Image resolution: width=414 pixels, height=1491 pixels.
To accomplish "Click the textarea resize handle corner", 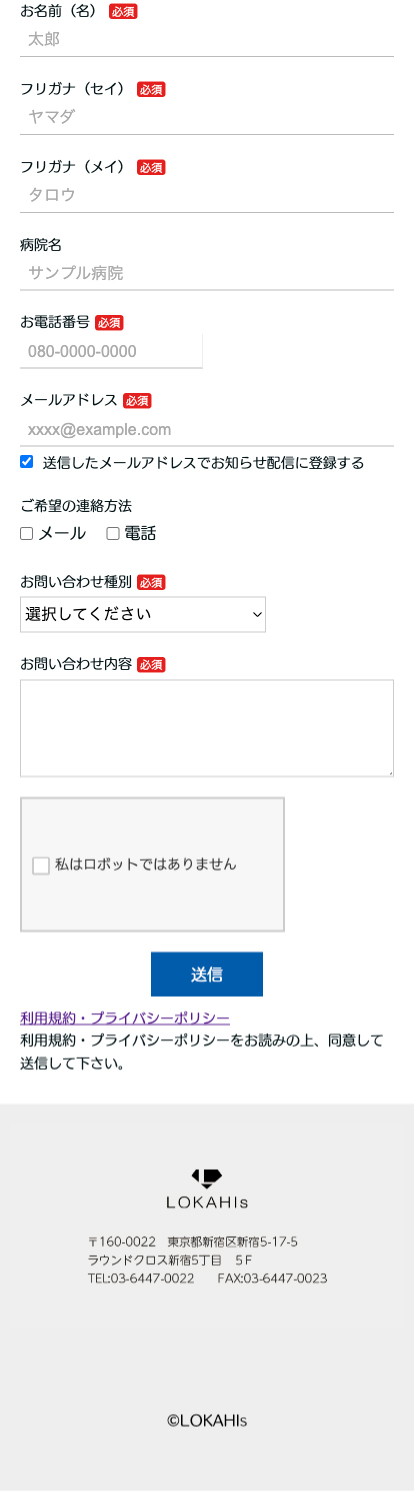I will click(x=389, y=772).
